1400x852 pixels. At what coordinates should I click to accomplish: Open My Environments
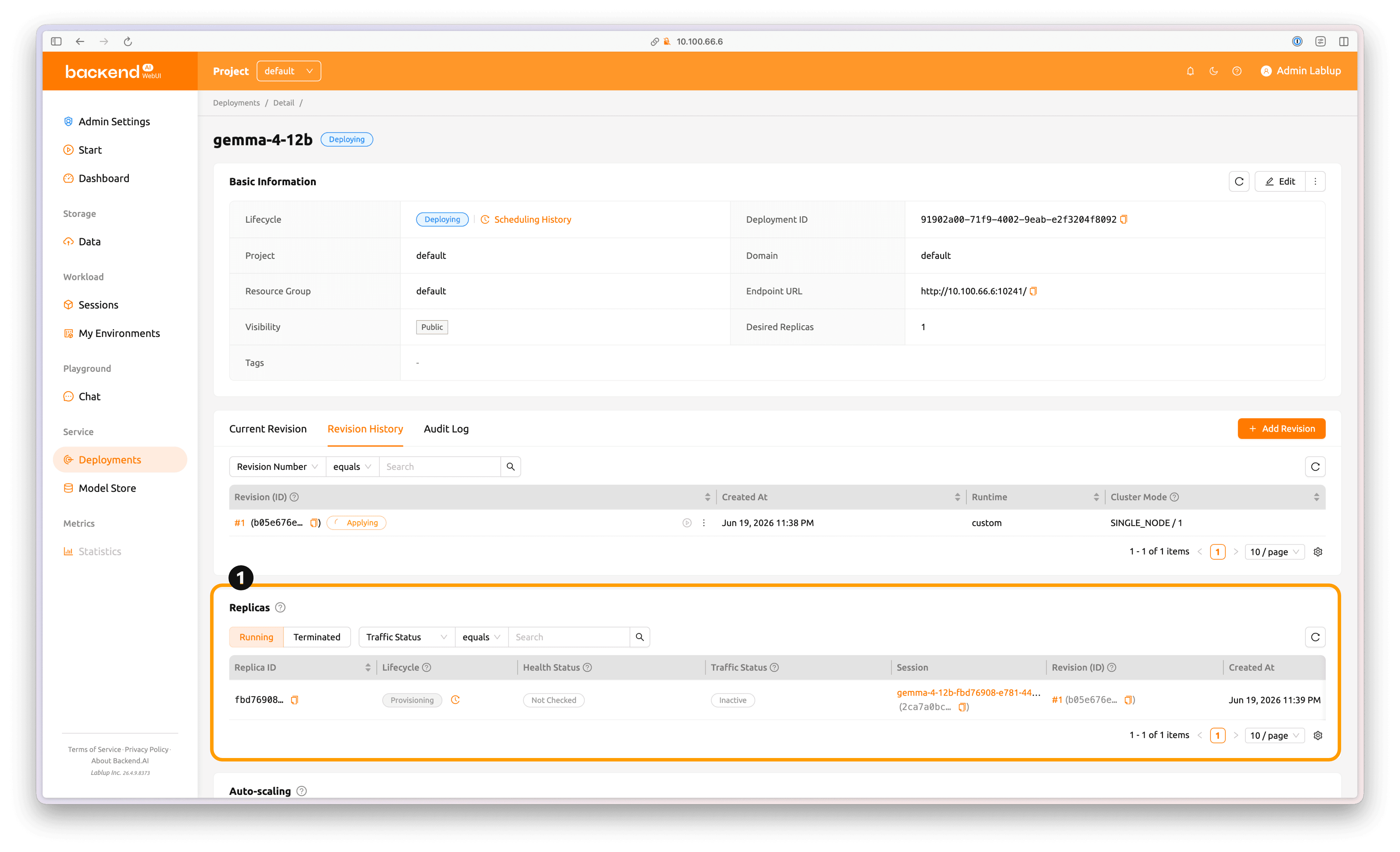[x=119, y=334]
